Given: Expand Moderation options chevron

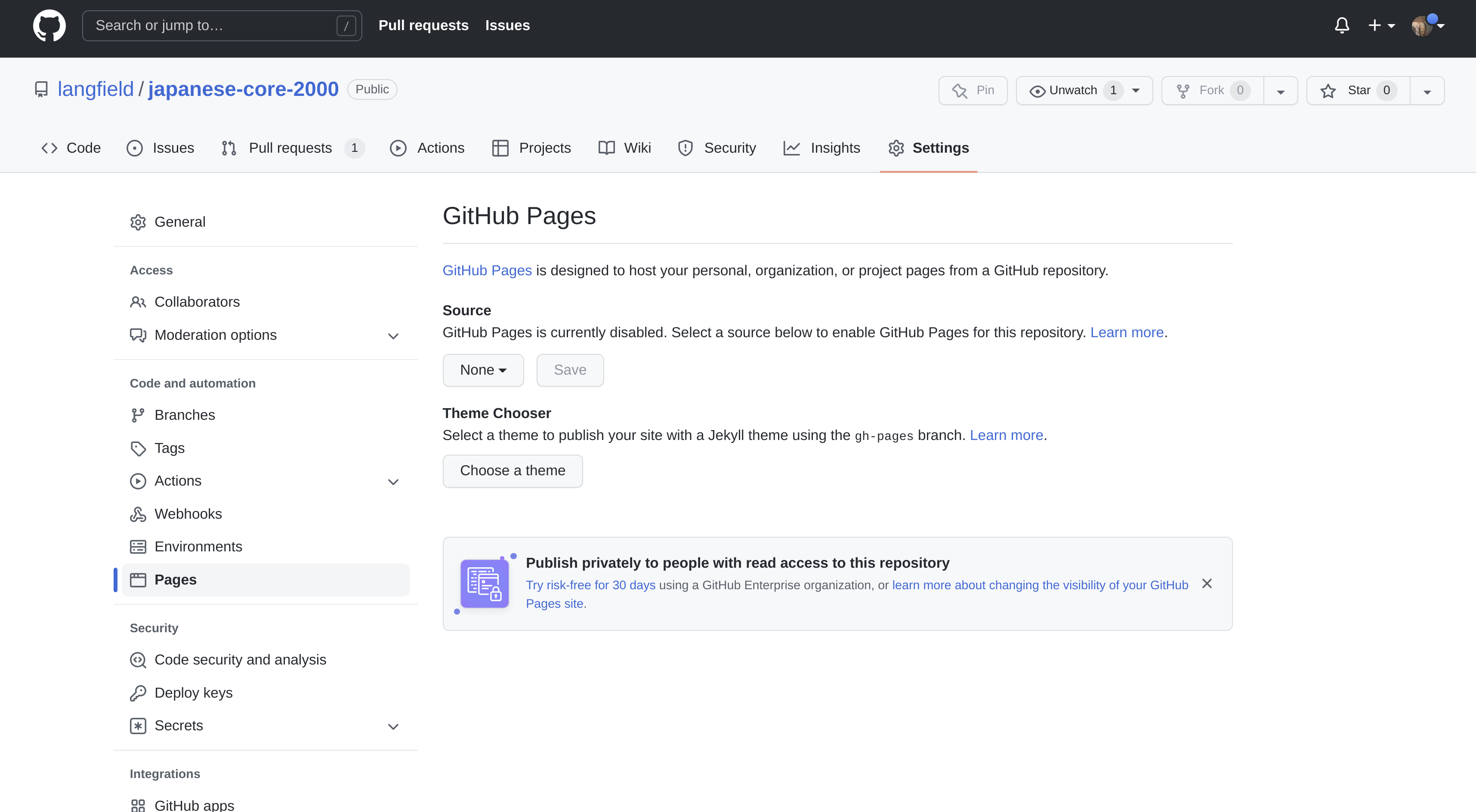Looking at the screenshot, I should click(393, 335).
